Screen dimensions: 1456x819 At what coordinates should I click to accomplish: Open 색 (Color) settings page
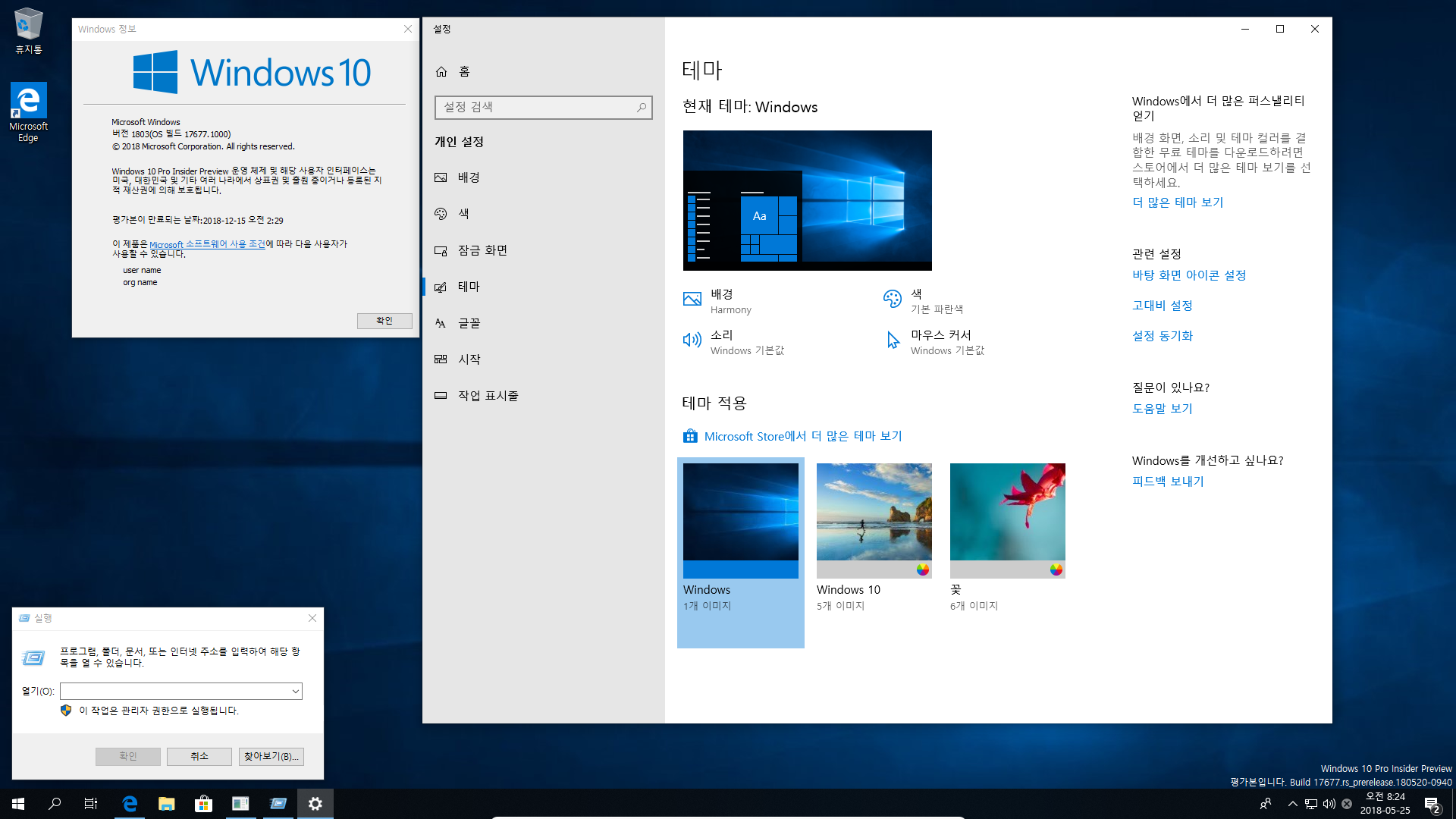tap(543, 213)
